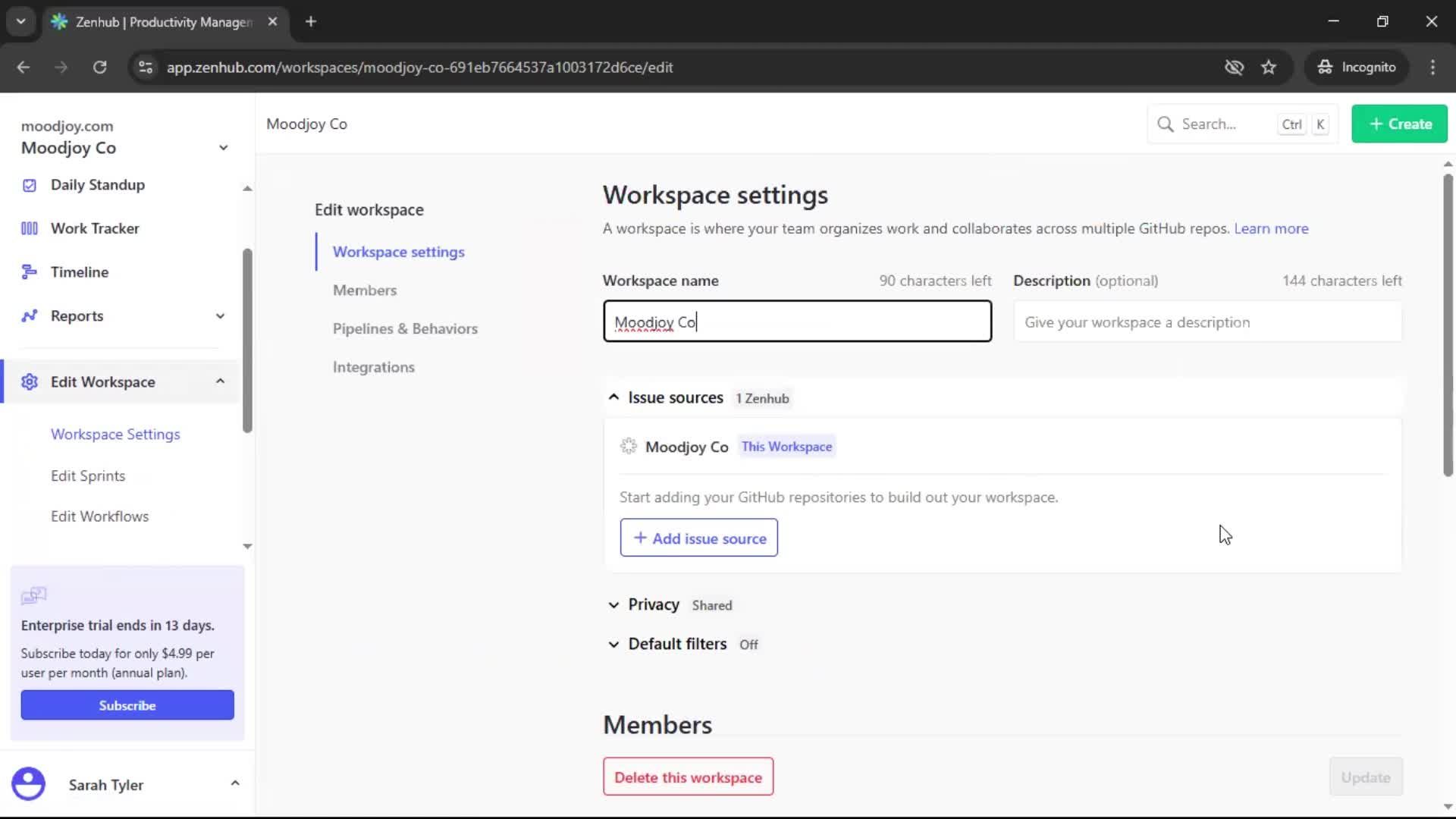Switch to the Members settings tab

pos(365,290)
